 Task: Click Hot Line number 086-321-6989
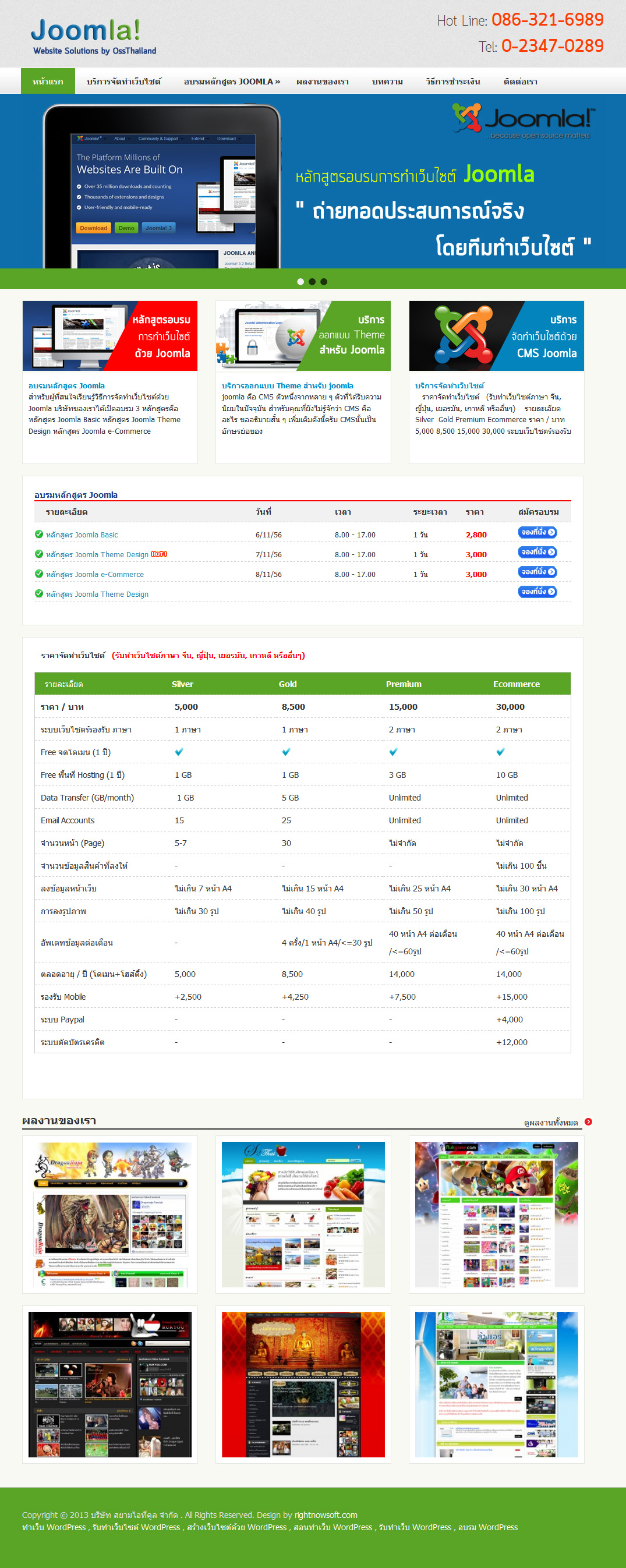point(547,19)
